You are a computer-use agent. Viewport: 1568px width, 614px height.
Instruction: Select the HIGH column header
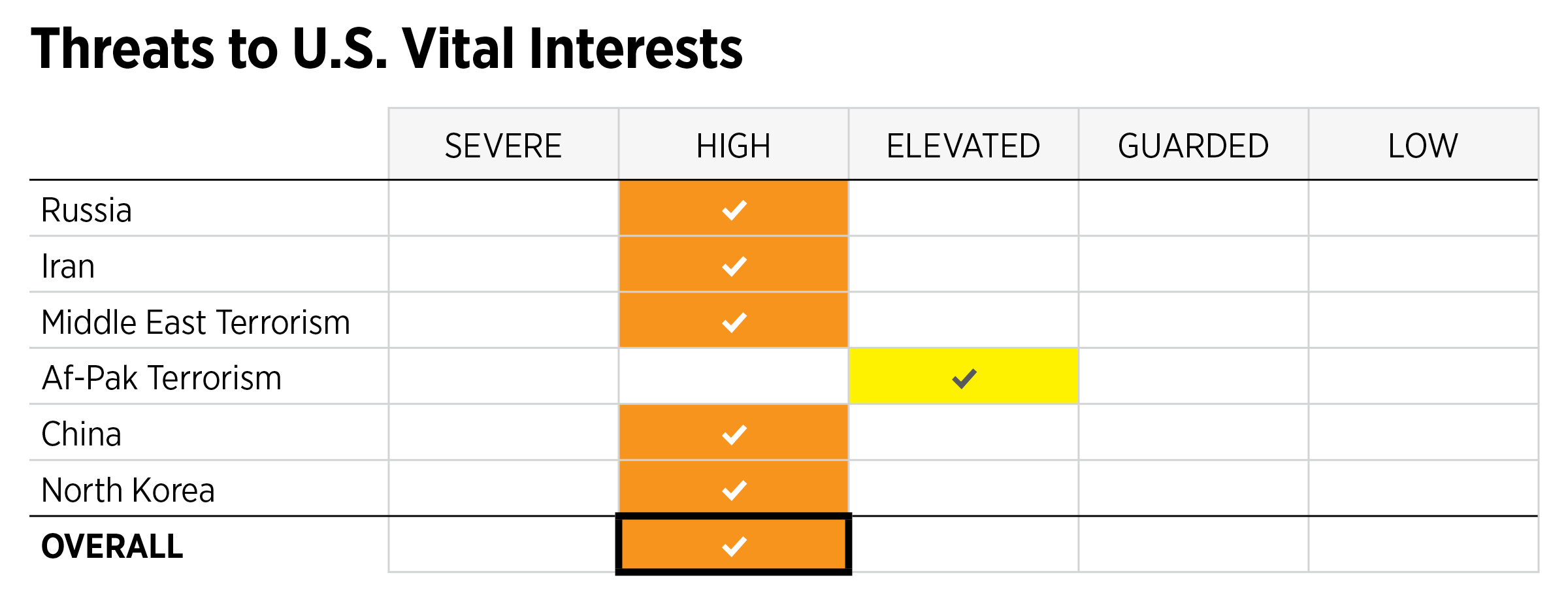tap(733, 146)
